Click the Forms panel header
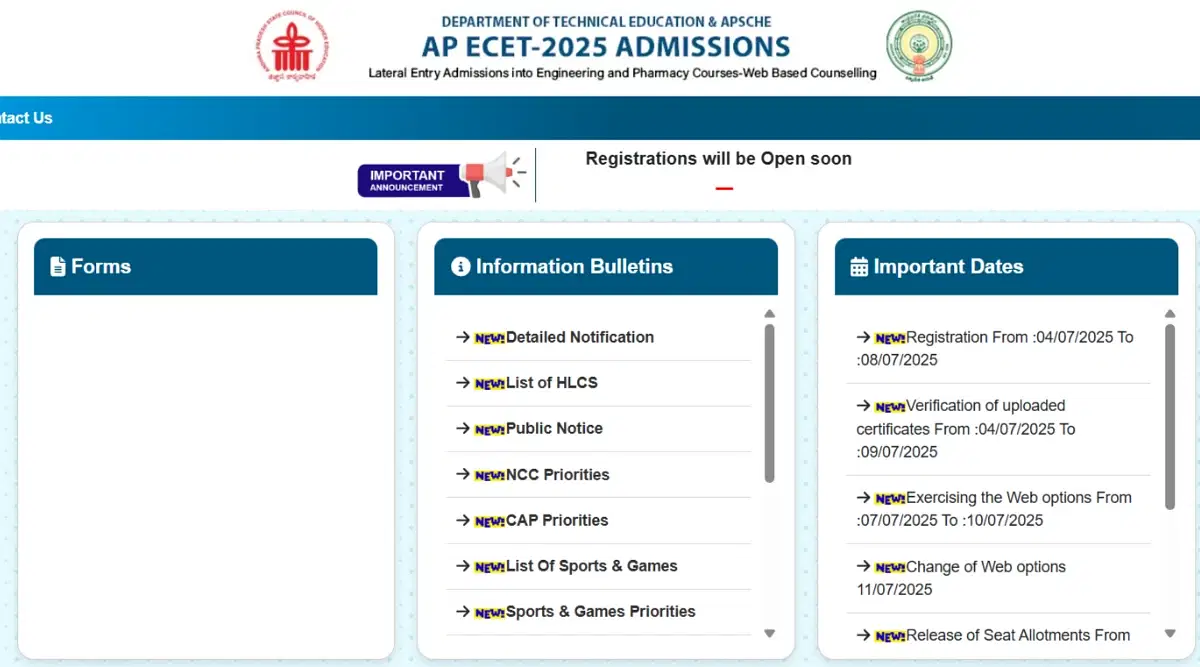 (206, 266)
